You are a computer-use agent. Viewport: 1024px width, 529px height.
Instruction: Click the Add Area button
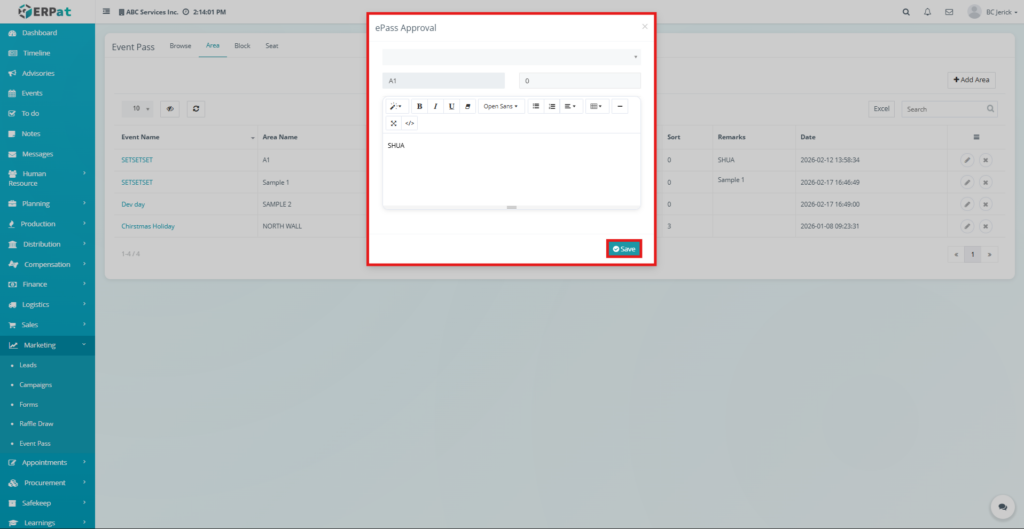(x=971, y=80)
